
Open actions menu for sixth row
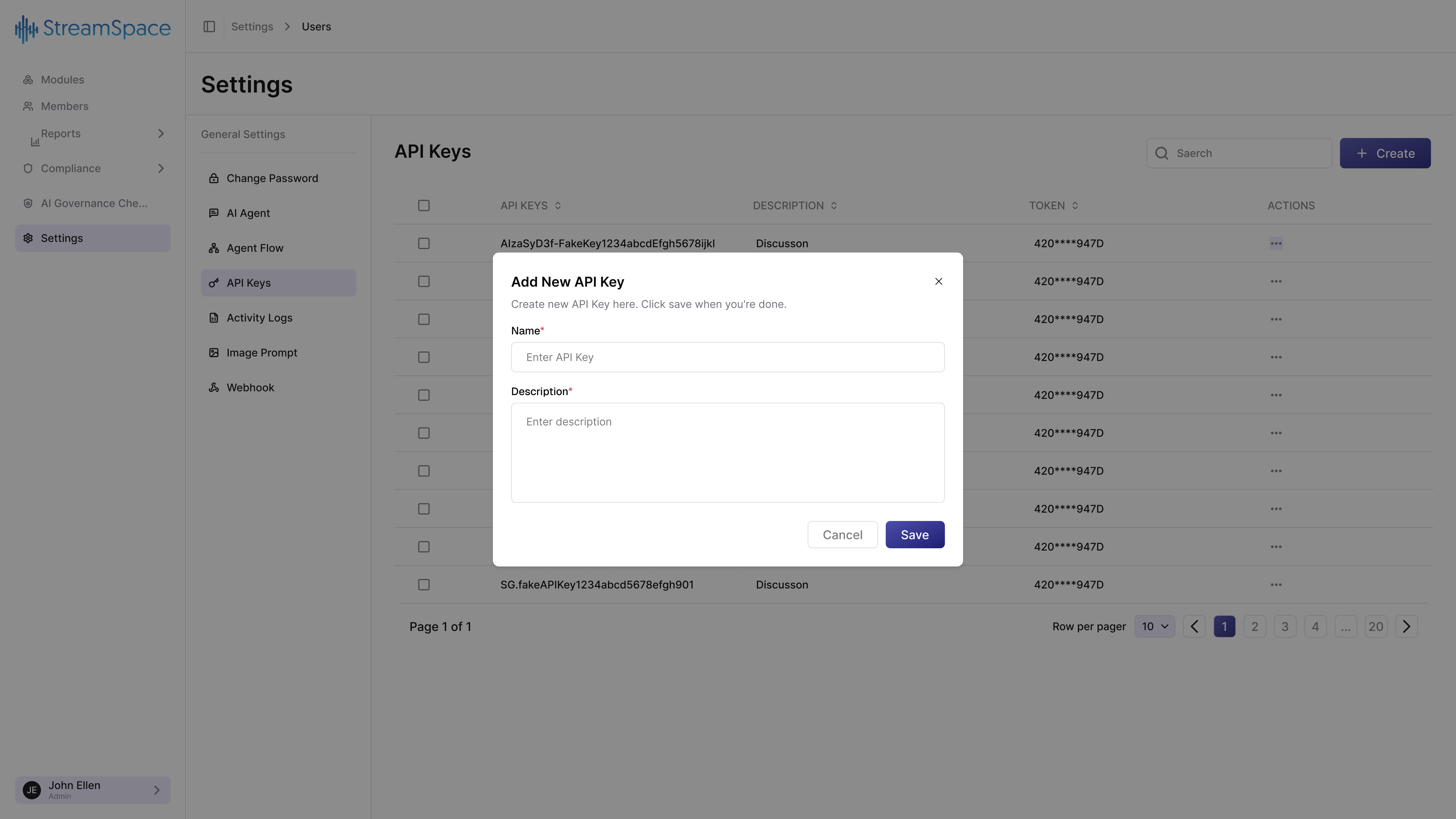point(1276,433)
